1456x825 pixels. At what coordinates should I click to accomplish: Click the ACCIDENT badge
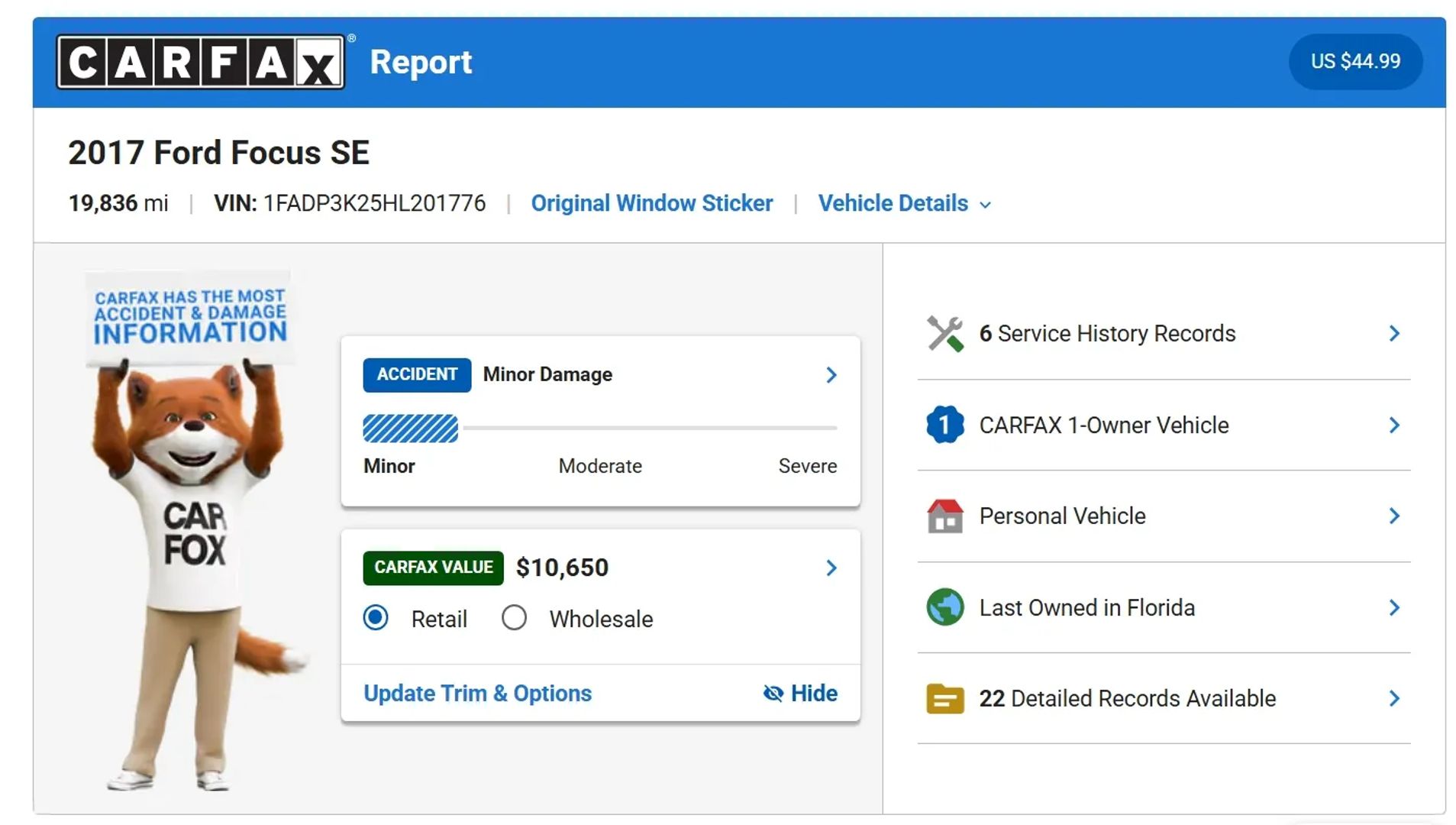(417, 374)
